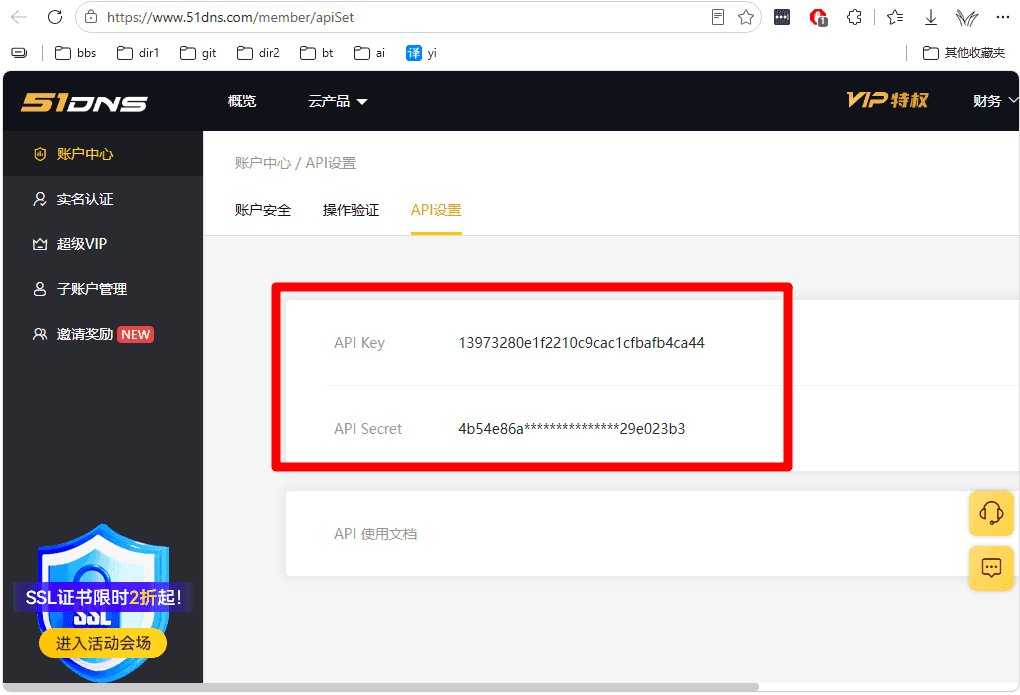1020x695 pixels.
Task: Open 其他收藏夹 bookmarks folder
Action: click(x=964, y=53)
